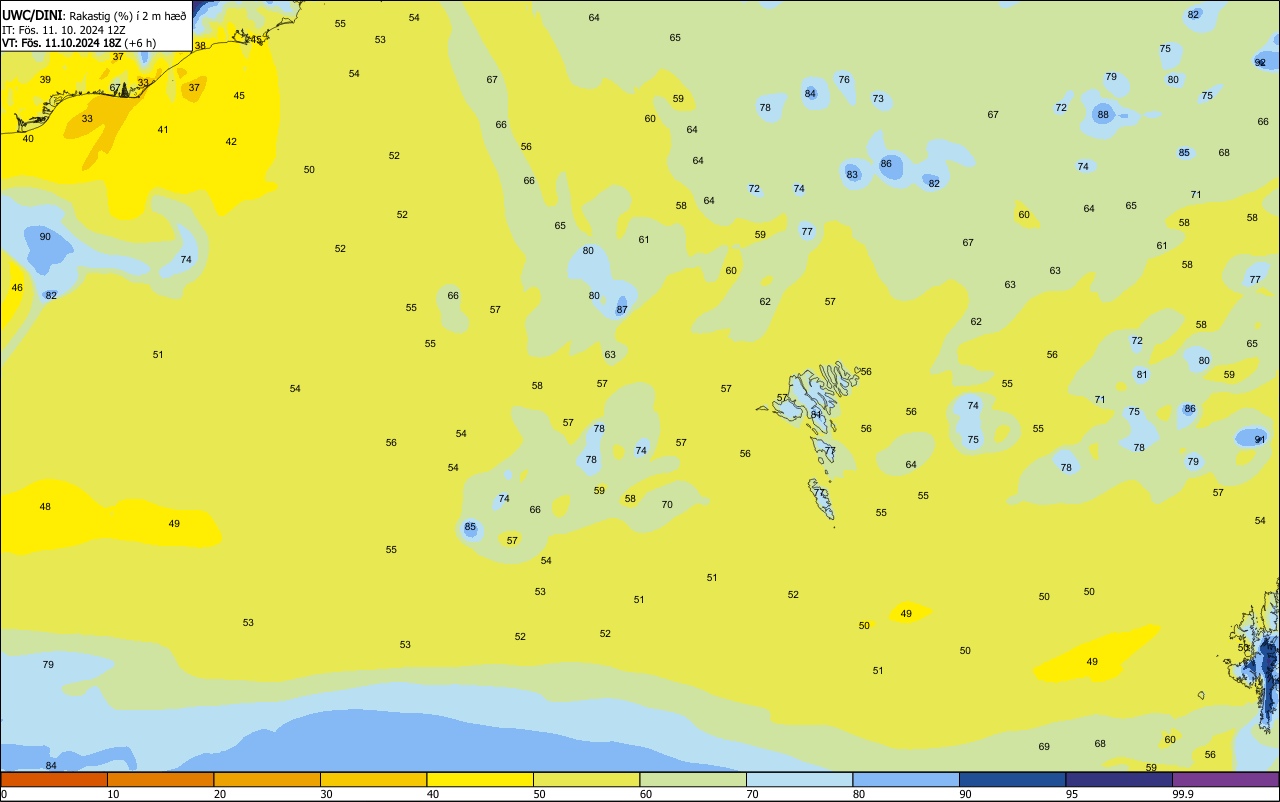The height and width of the screenshot is (802, 1280).
Task: Select the pale yellow 50–60 legend segment
Action: coord(586,779)
